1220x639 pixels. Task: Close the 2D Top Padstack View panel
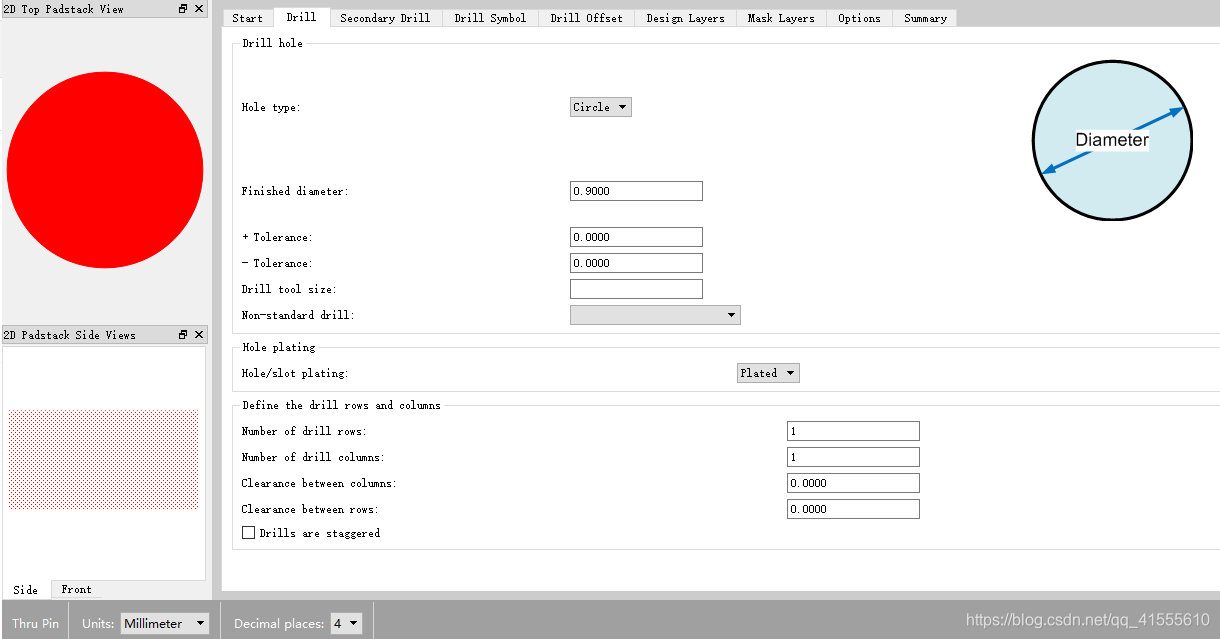click(199, 9)
